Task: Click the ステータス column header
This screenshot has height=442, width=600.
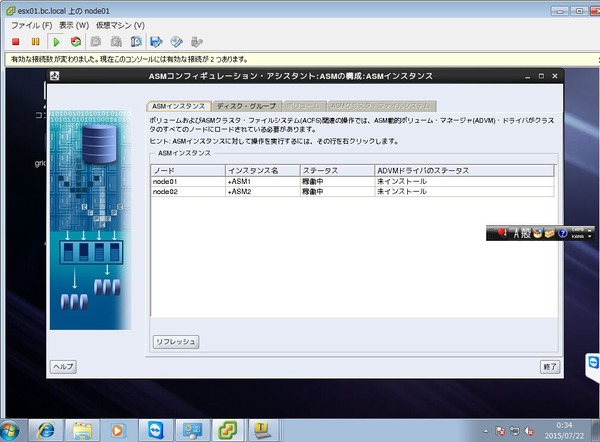Action: [x=337, y=171]
